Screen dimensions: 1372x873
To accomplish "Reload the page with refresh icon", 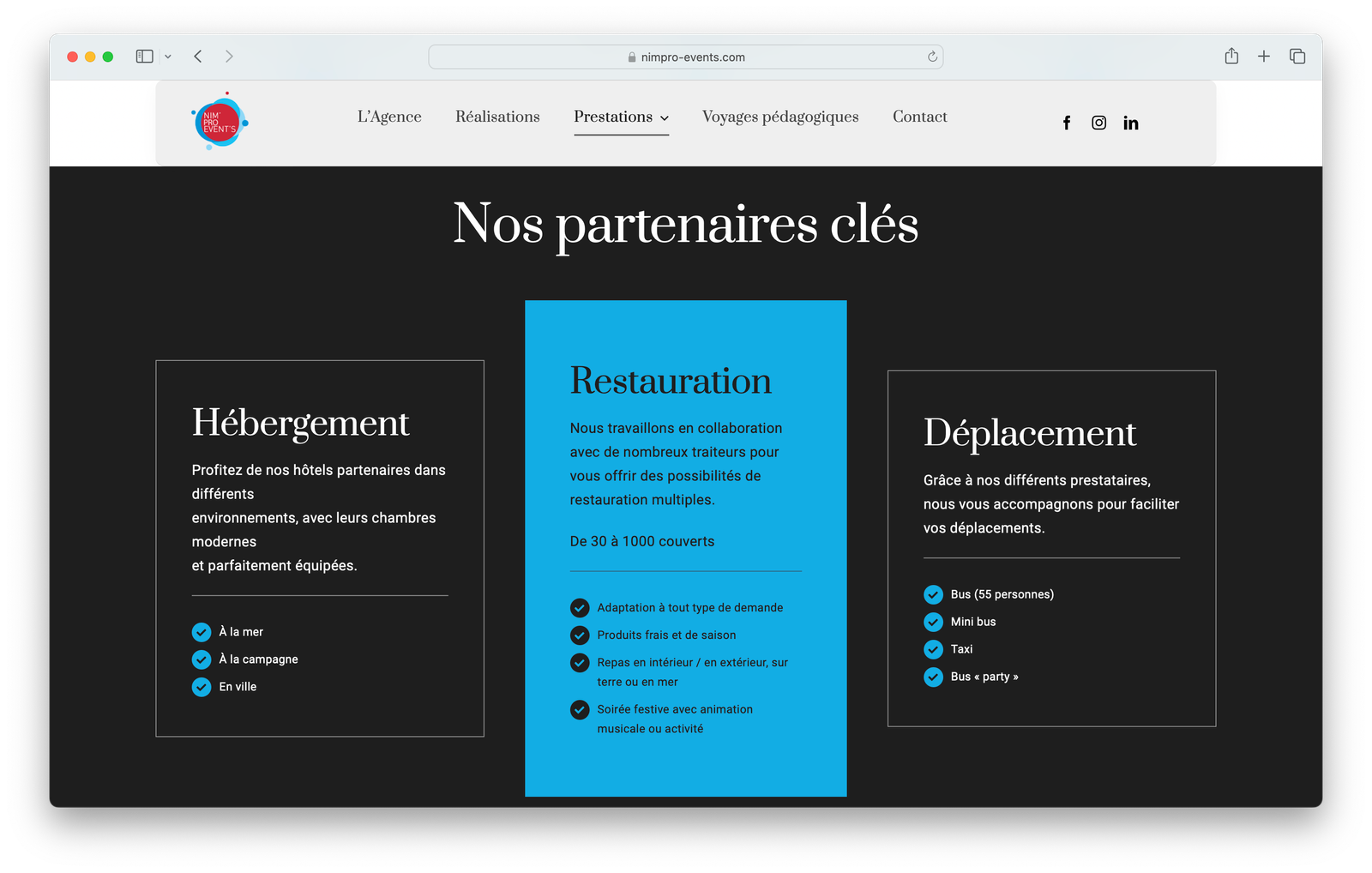I will [932, 57].
